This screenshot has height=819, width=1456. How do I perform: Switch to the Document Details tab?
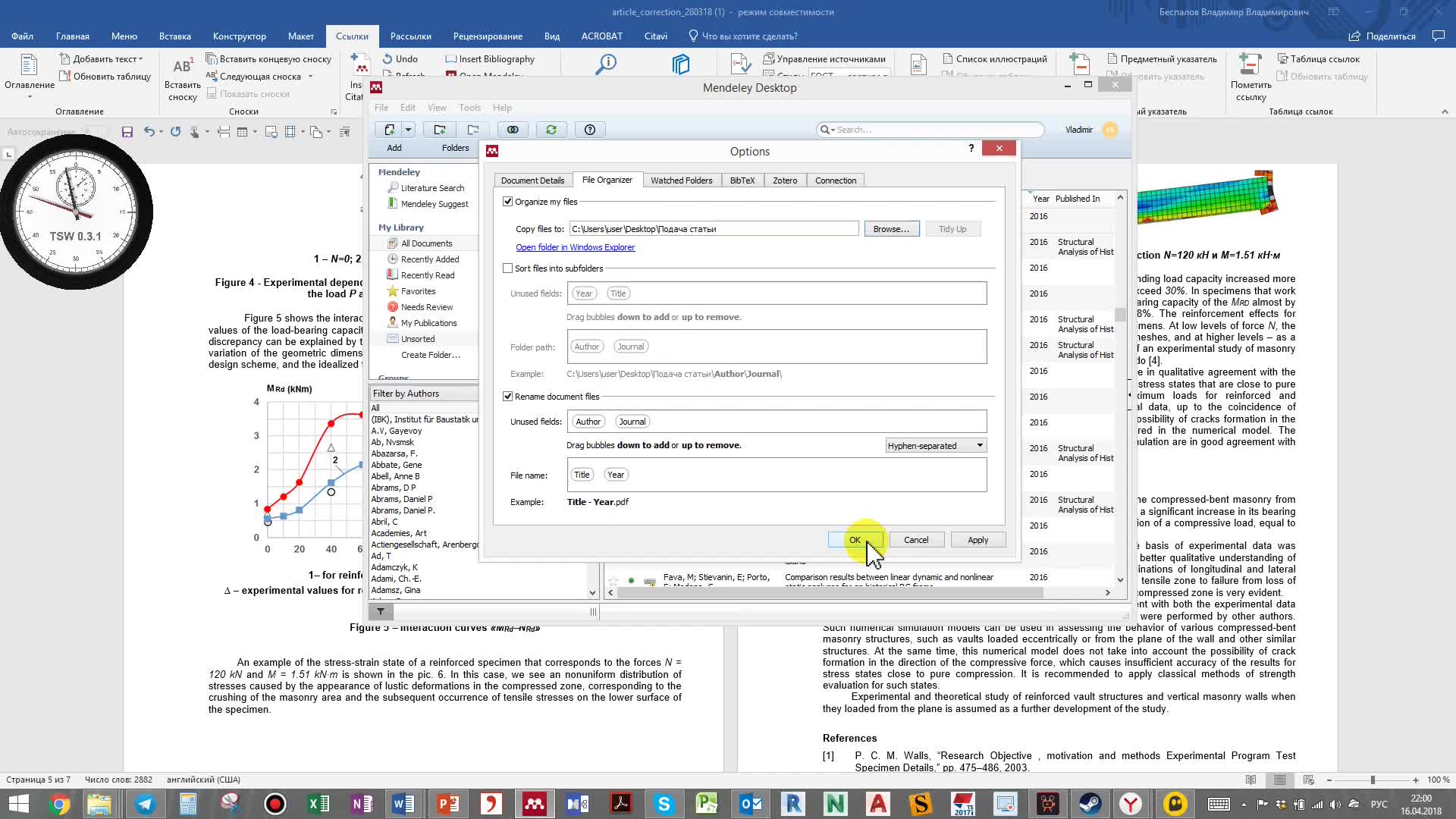point(532,180)
